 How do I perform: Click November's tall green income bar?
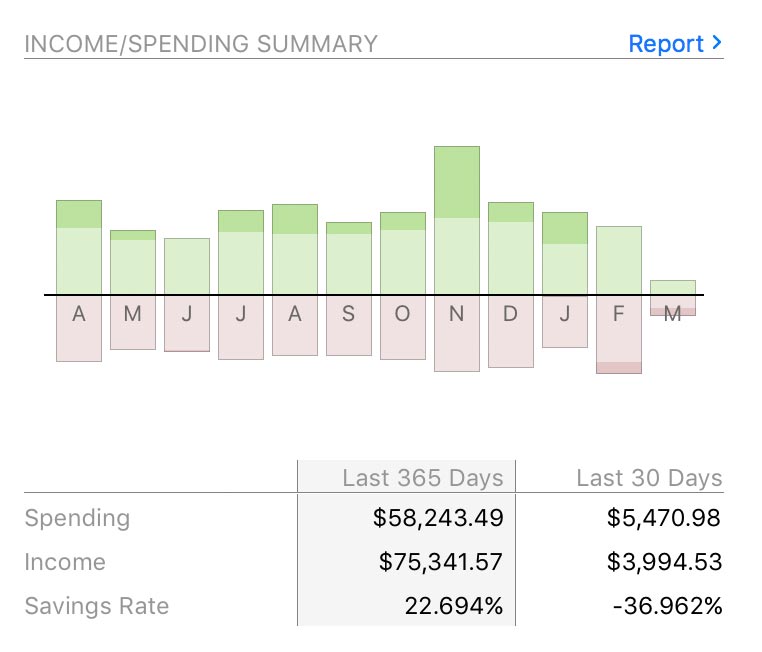point(457,220)
